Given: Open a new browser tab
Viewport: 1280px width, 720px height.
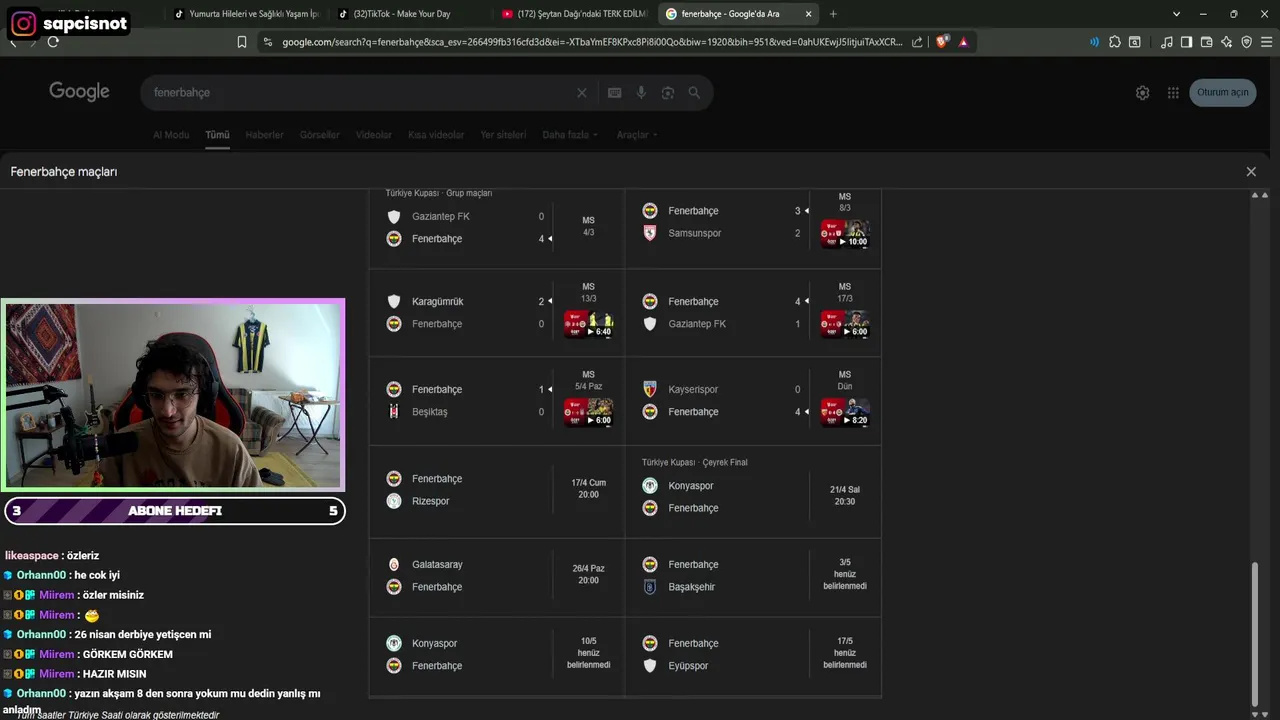Looking at the screenshot, I should click(x=833, y=14).
